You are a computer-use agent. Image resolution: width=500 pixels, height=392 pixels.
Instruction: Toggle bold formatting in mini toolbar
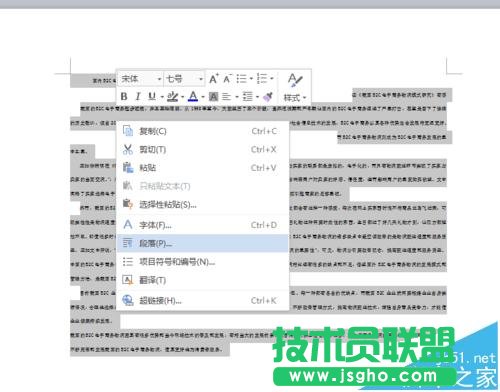point(124,97)
